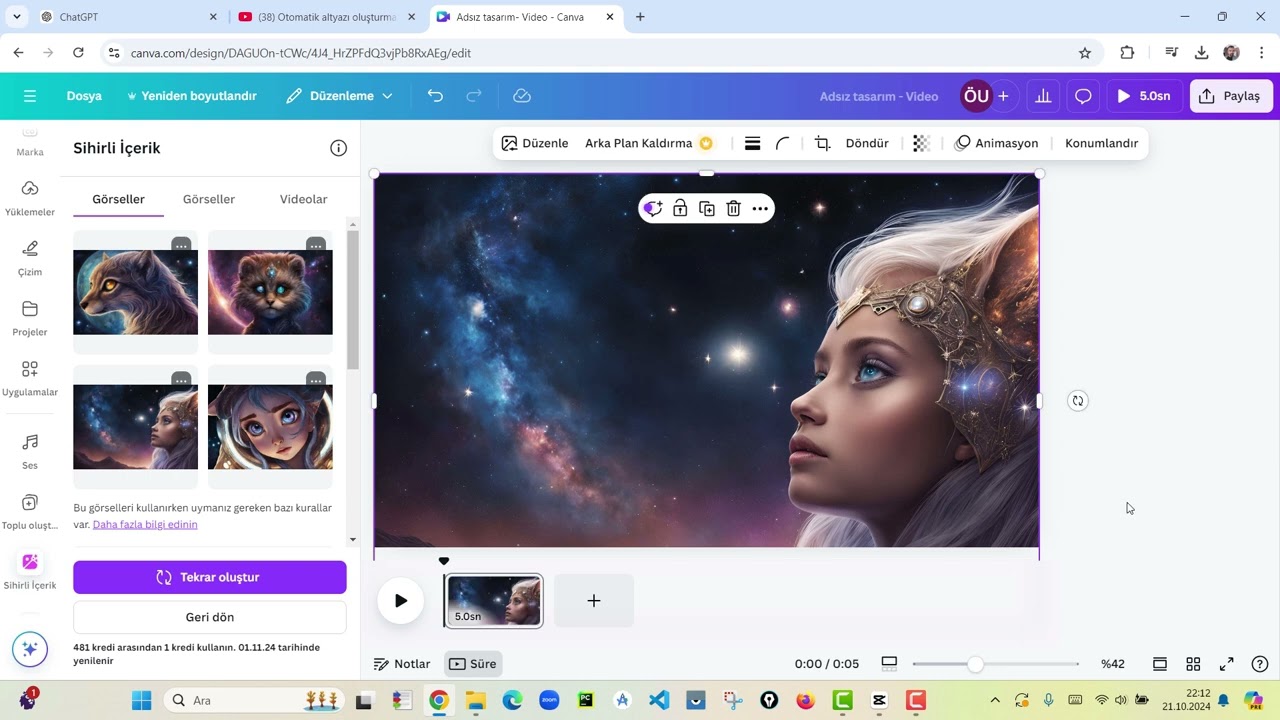Open the corner rounding tool

click(x=782, y=143)
